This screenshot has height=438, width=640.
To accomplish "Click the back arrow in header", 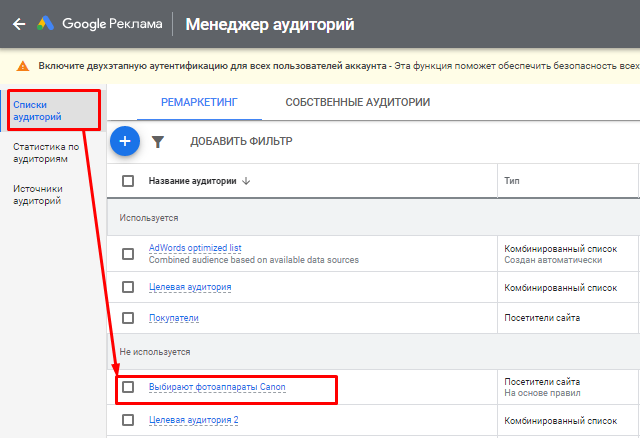I will click(19, 23).
